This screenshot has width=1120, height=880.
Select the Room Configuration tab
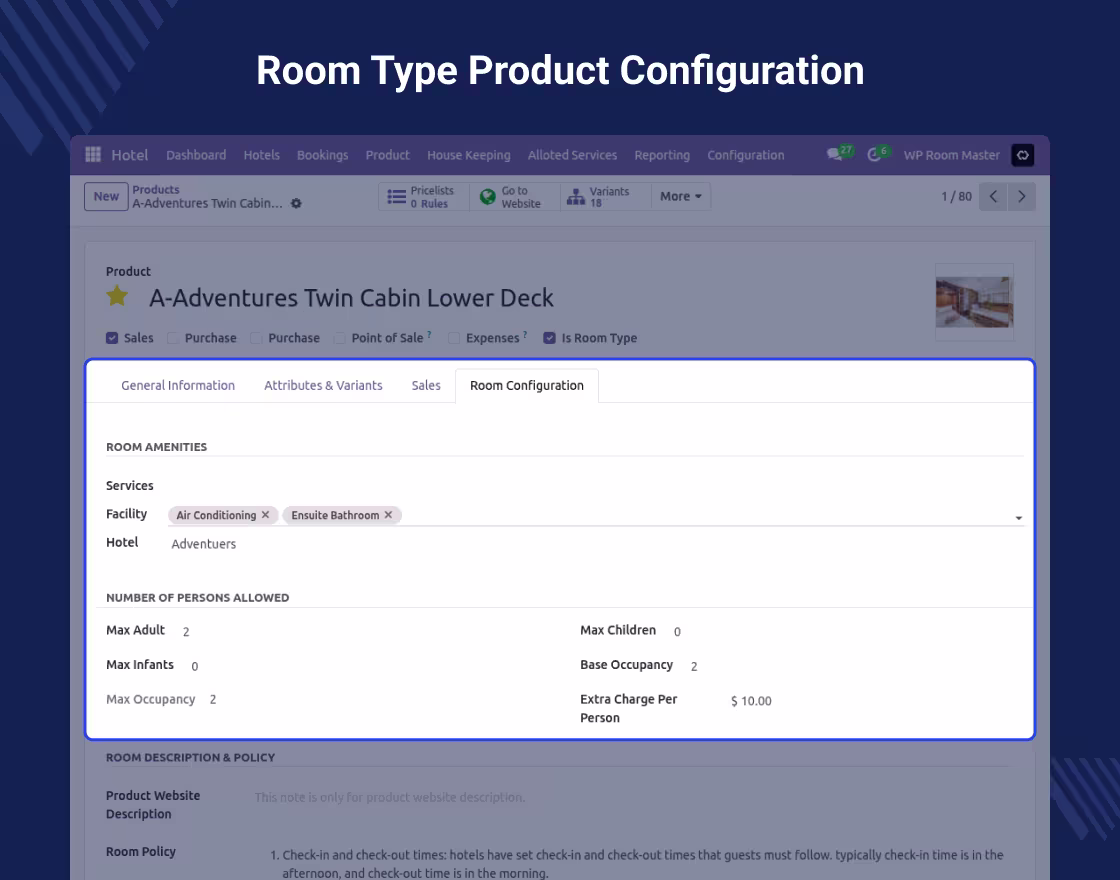click(526, 385)
